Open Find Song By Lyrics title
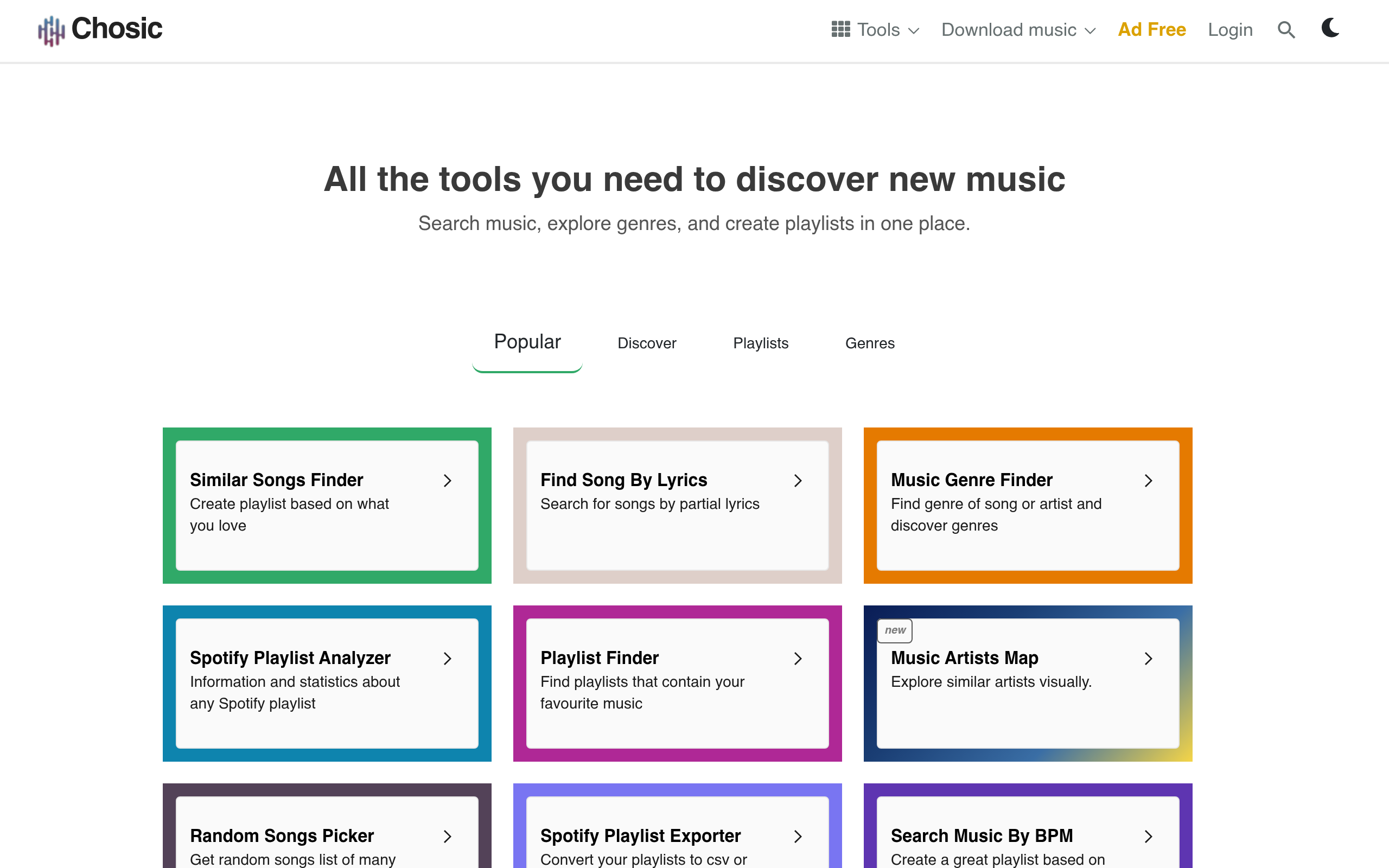The width and height of the screenshot is (1389, 868). [624, 480]
